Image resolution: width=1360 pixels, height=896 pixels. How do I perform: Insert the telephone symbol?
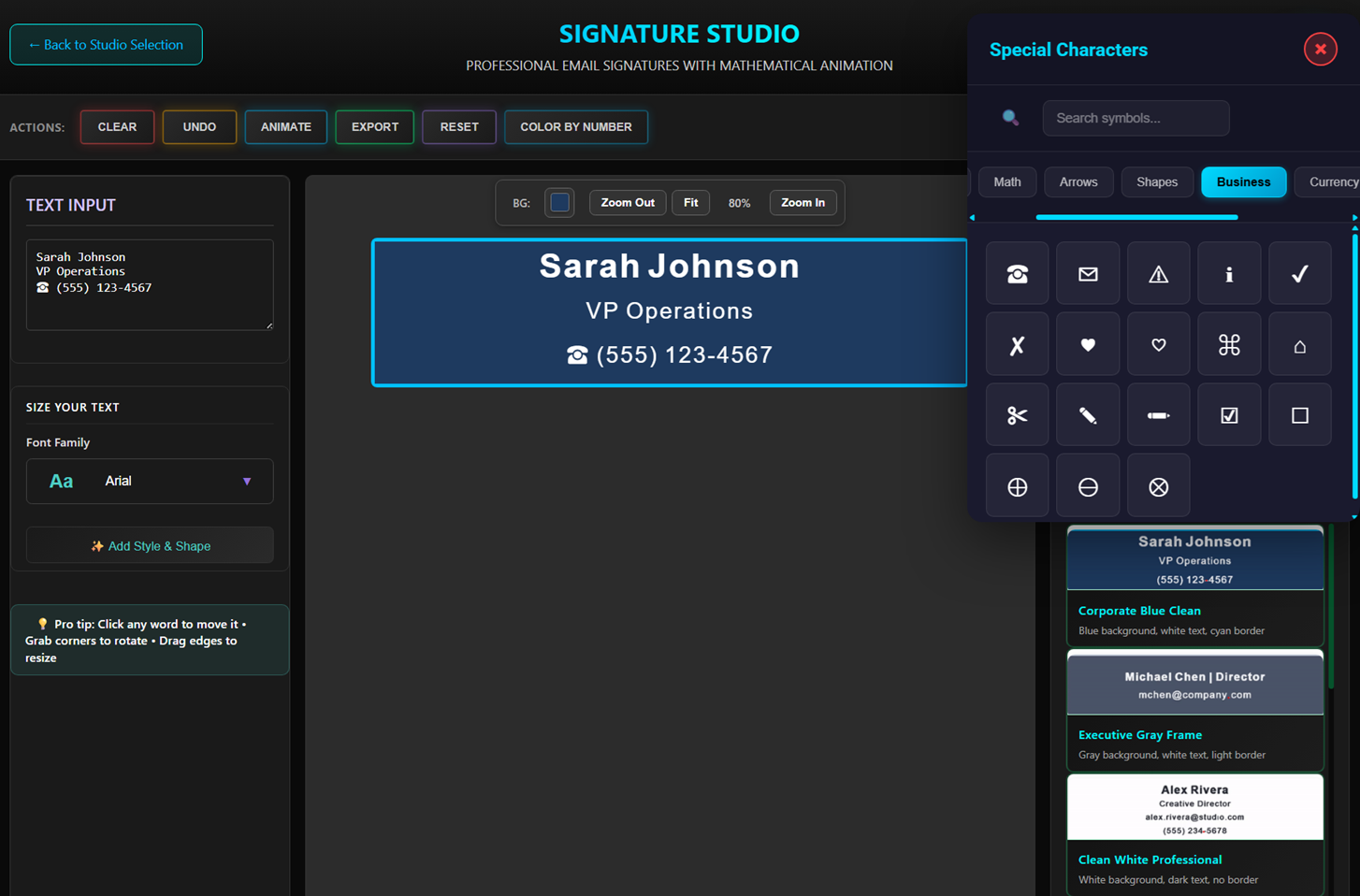click(1017, 274)
